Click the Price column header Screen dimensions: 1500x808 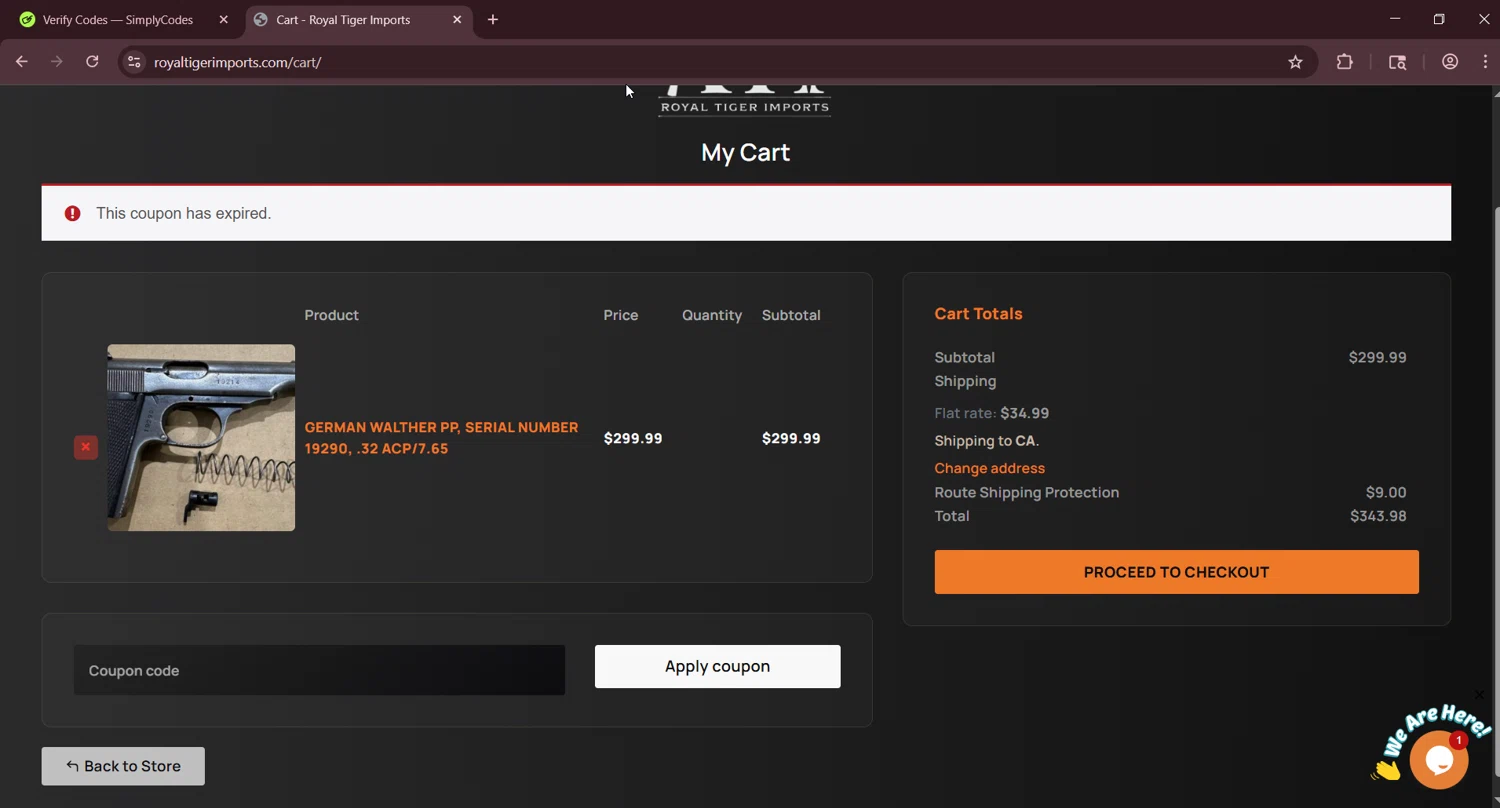click(x=620, y=315)
